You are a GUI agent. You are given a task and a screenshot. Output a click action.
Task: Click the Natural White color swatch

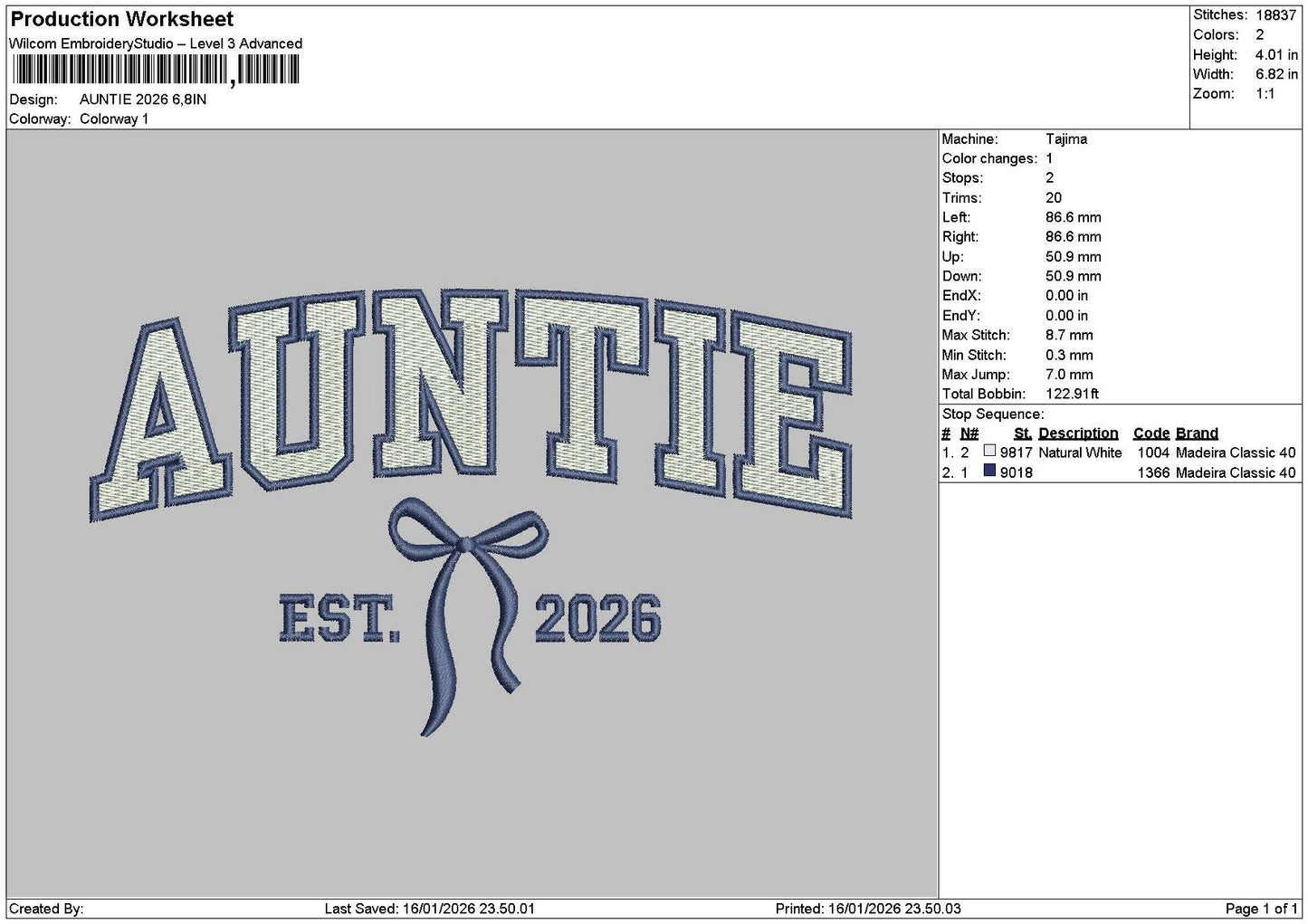[x=989, y=451]
